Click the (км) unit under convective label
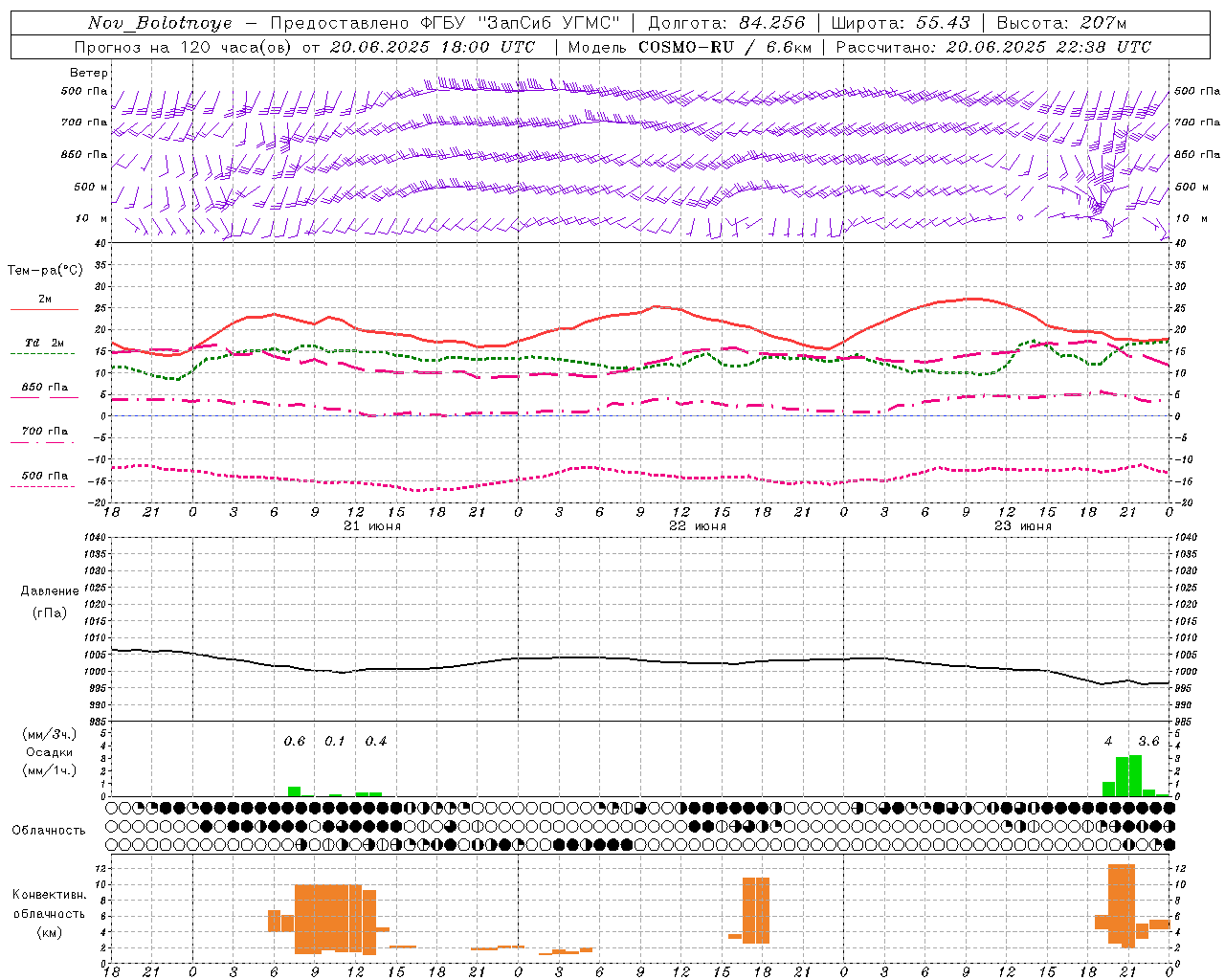Viewport: 1225px width, 980px height. pyautogui.click(x=49, y=932)
